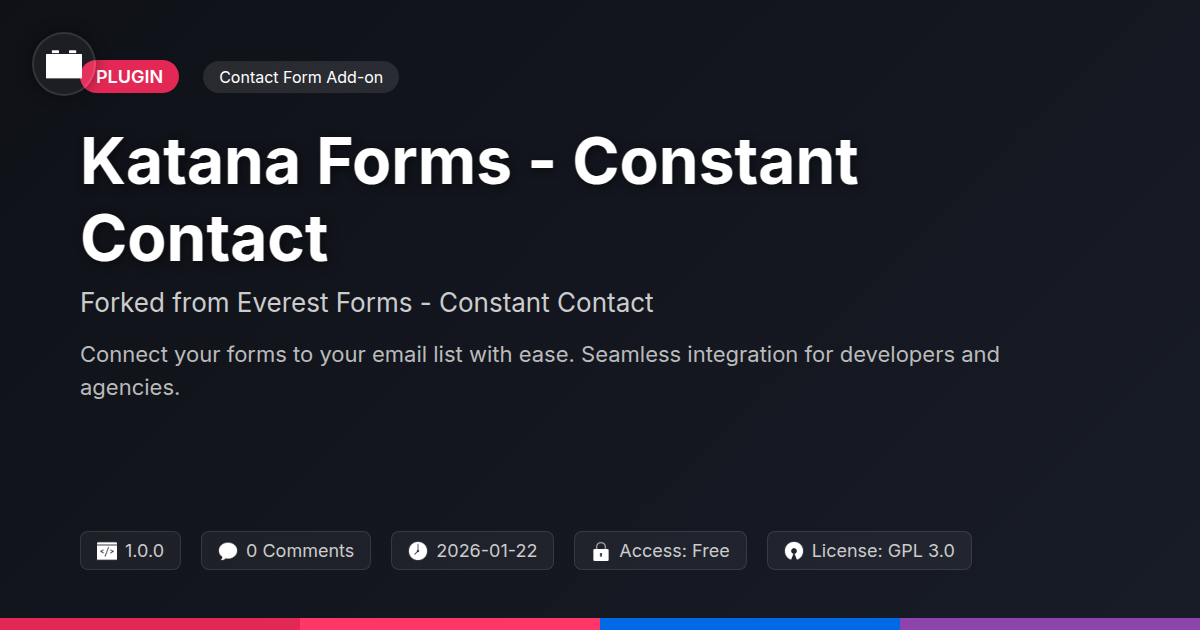Select the Access: Free label text
Screen dimensions: 1200x630
point(674,551)
